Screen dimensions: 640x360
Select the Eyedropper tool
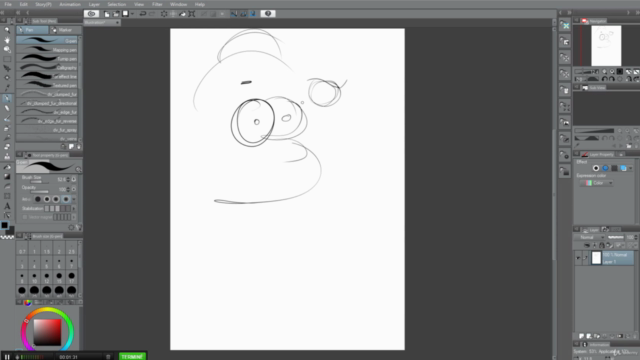(x=7, y=88)
